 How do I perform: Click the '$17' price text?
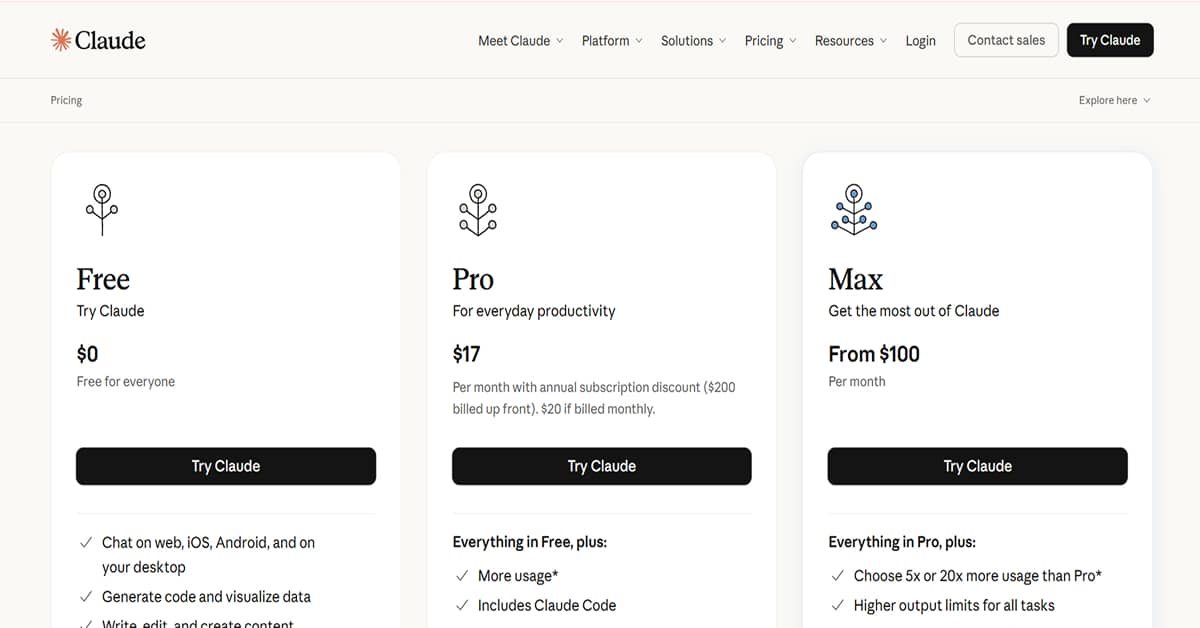point(466,354)
